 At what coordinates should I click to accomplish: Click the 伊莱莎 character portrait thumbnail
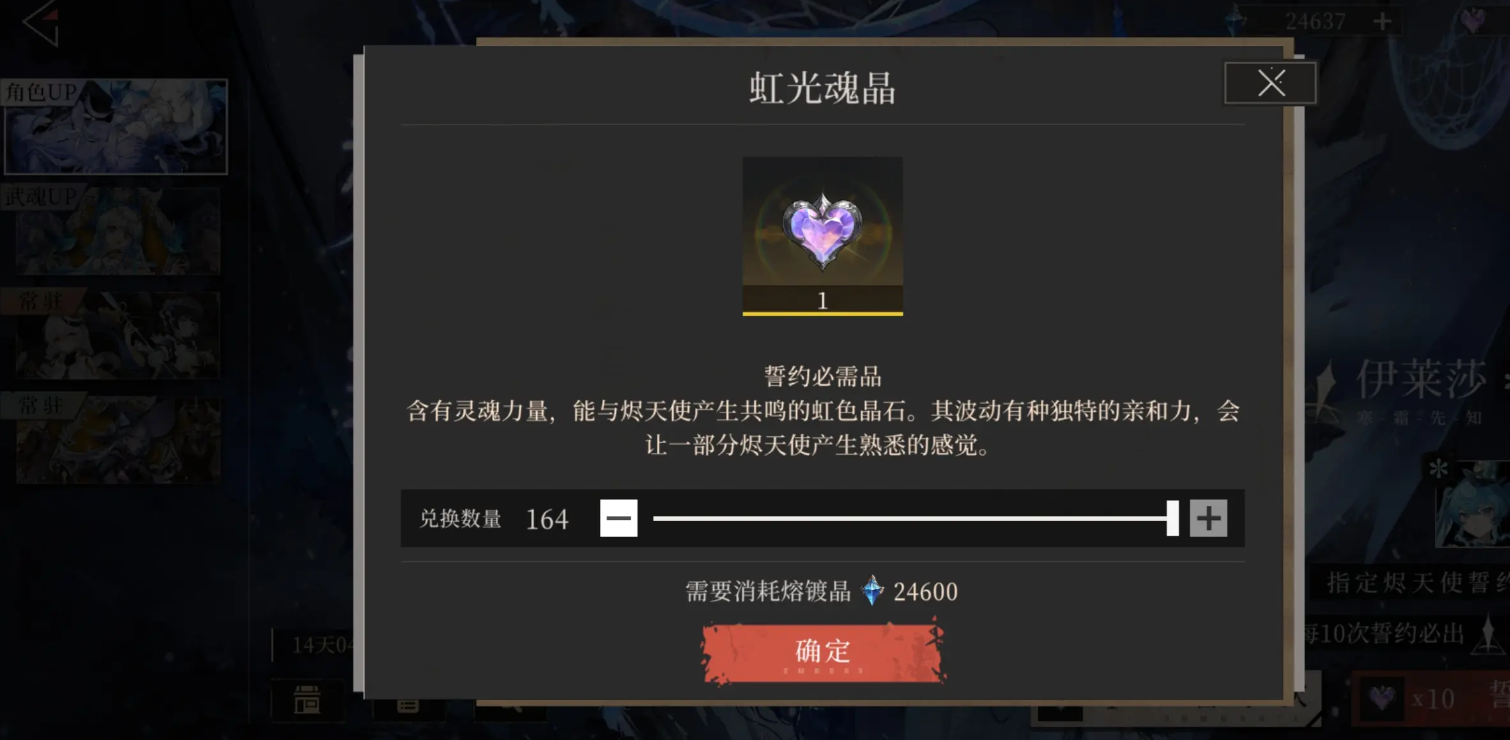tap(1472, 503)
